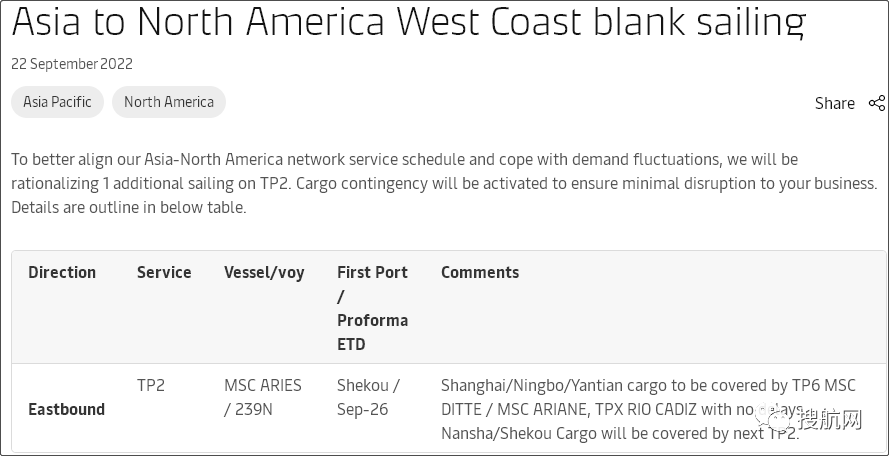Click the Eastbound direction cell
The image size is (891, 458).
(66, 409)
